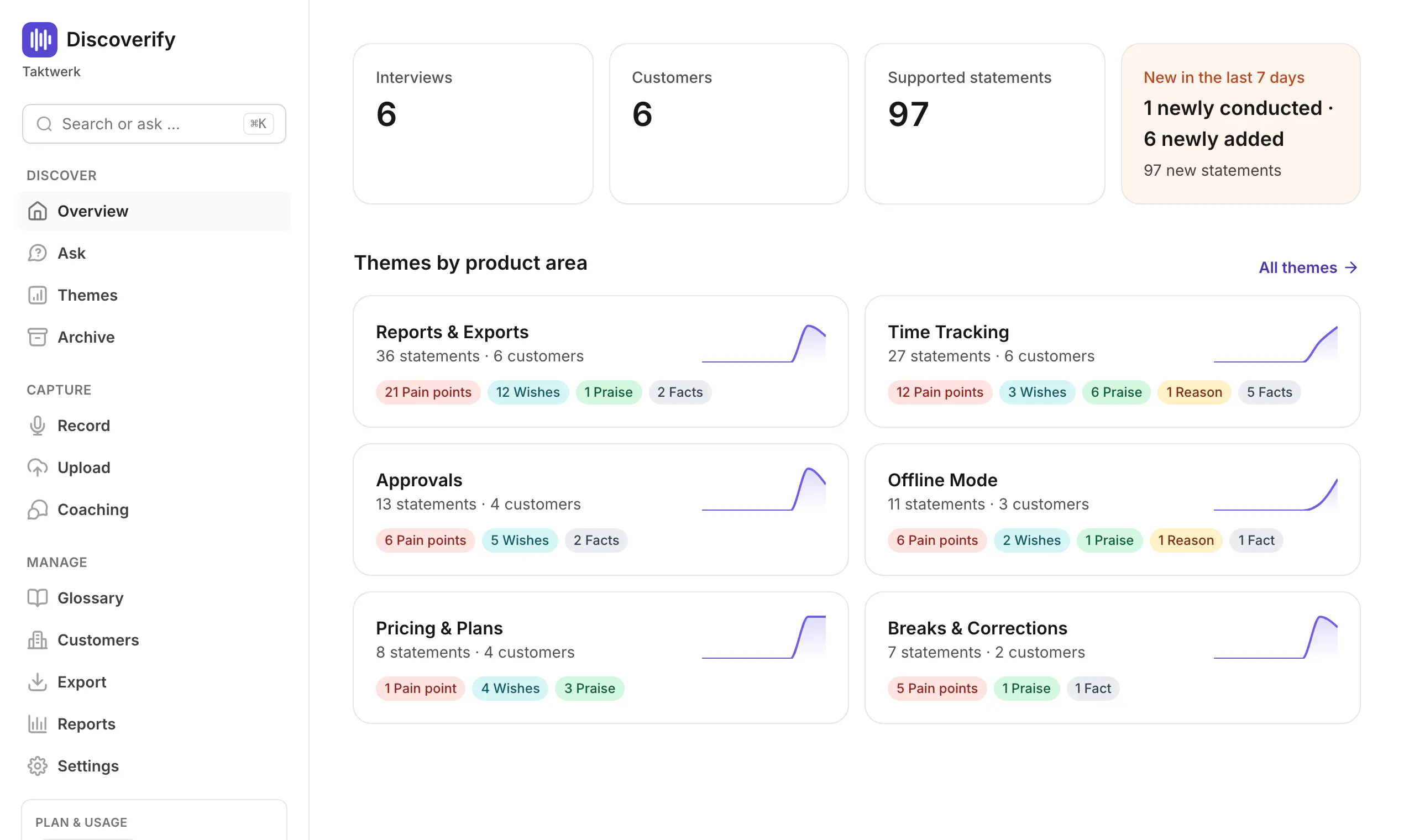Click the arrow beside All themes
Image resolution: width=1404 pixels, height=840 pixels.
pyautogui.click(x=1351, y=267)
